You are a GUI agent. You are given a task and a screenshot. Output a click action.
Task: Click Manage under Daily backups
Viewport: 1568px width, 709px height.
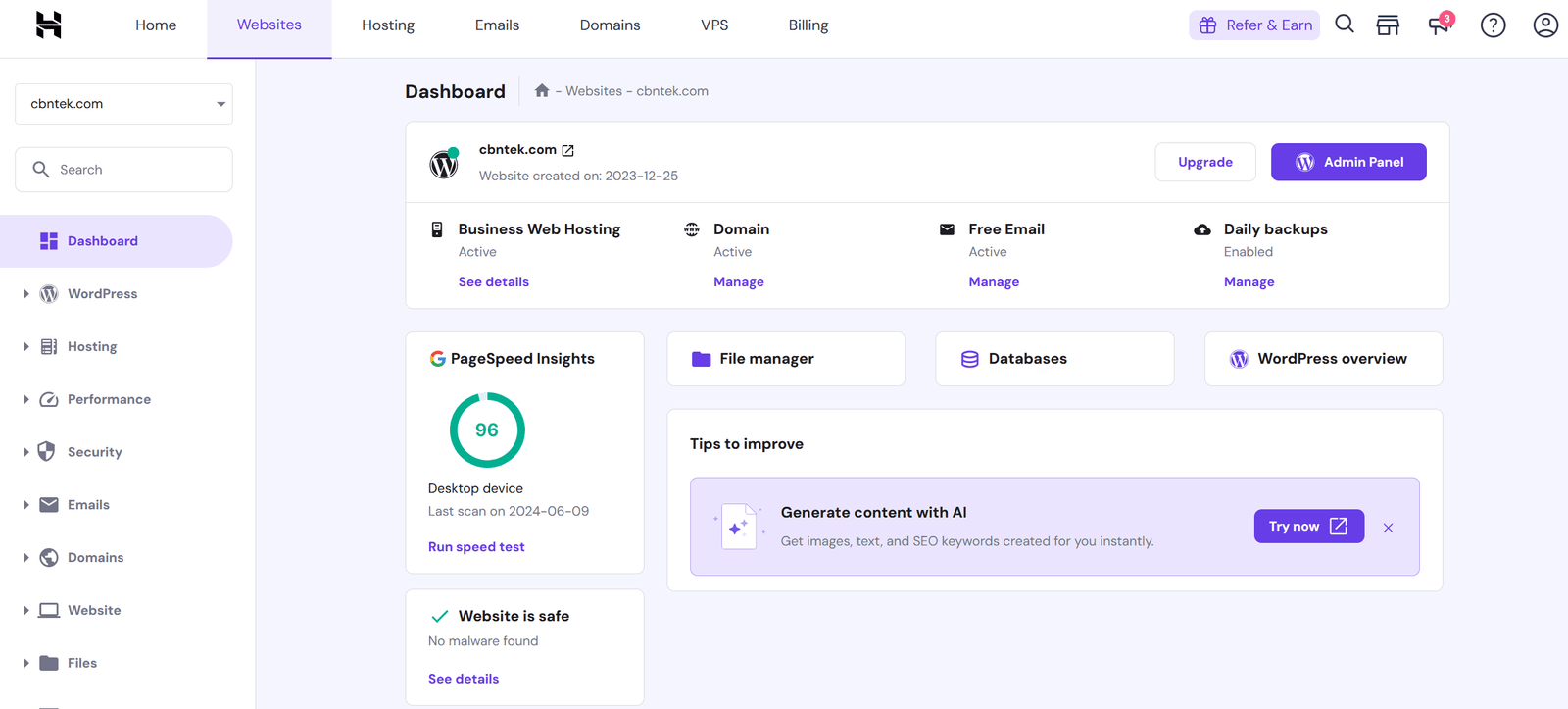1249,282
